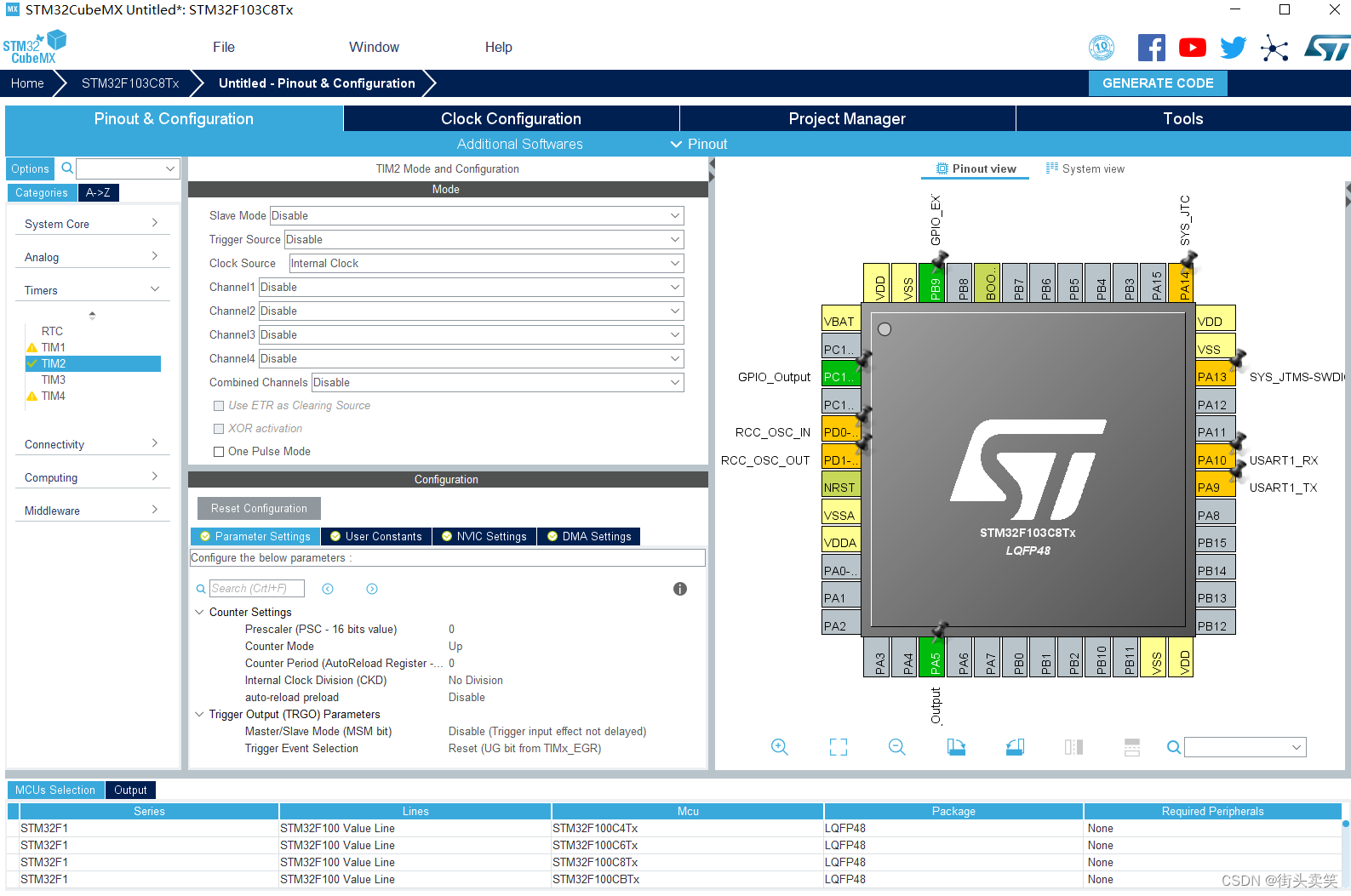This screenshot has height=896, width=1351.
Task: Open the File menu
Action: coord(224,48)
